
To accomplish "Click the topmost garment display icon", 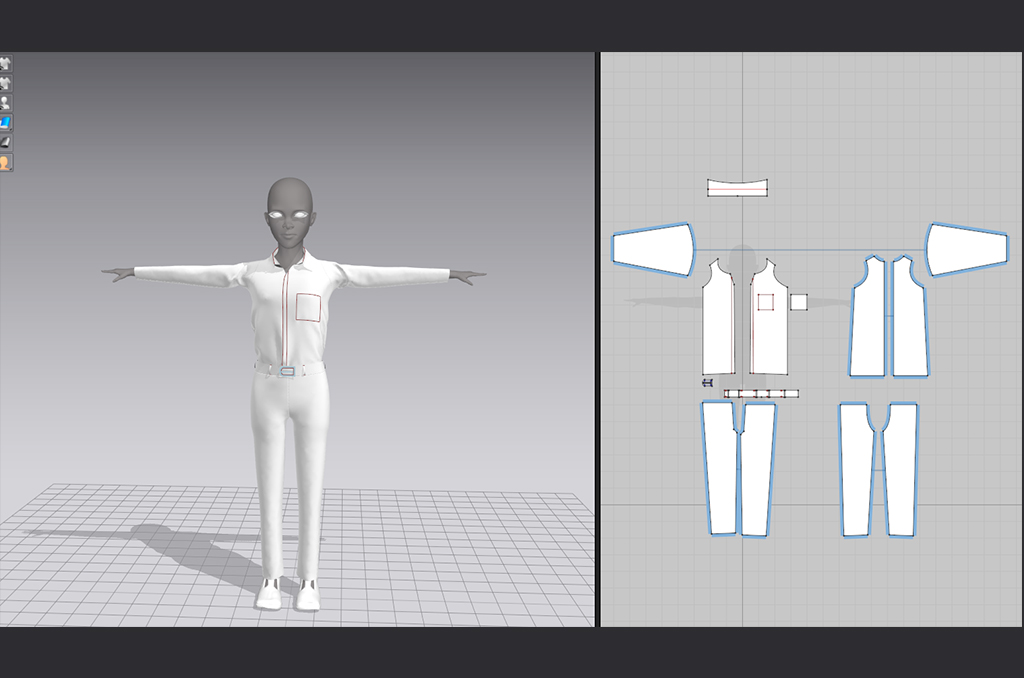I will pyautogui.click(x=6, y=63).
